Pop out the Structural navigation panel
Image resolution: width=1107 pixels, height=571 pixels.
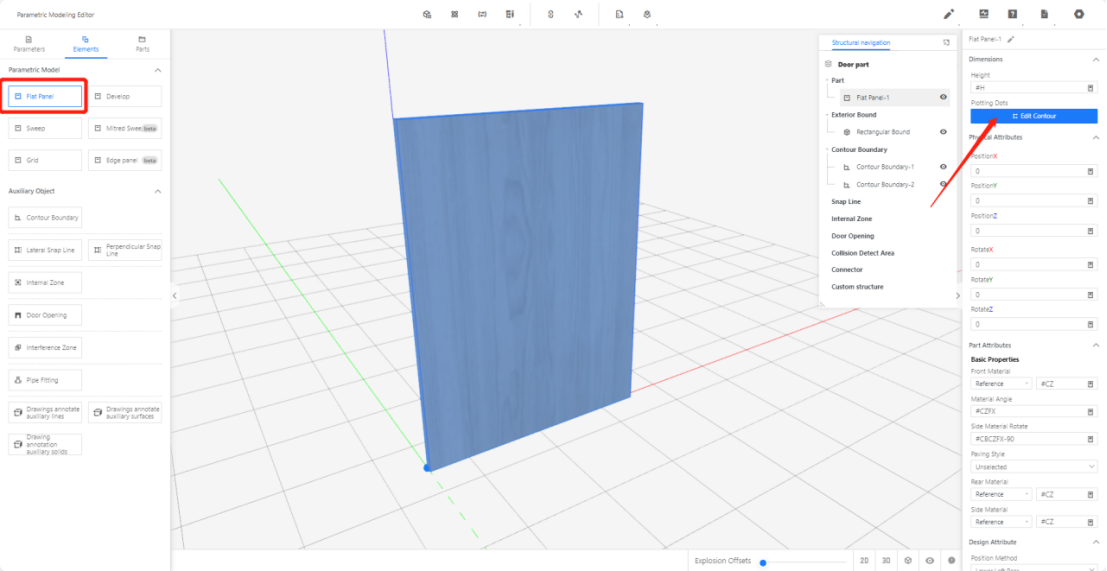(x=946, y=43)
